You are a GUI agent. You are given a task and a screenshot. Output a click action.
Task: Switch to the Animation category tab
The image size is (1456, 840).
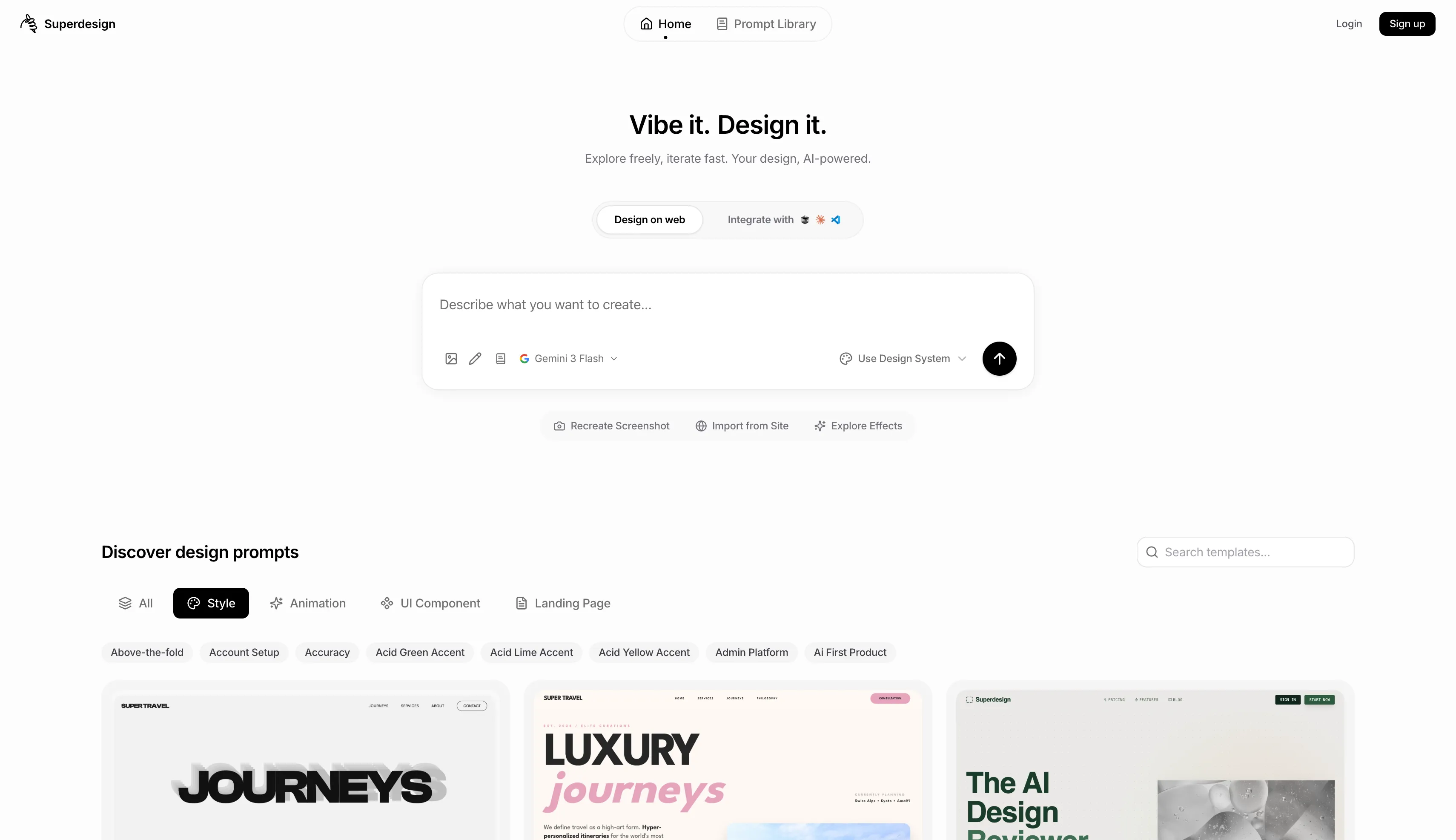(x=308, y=604)
